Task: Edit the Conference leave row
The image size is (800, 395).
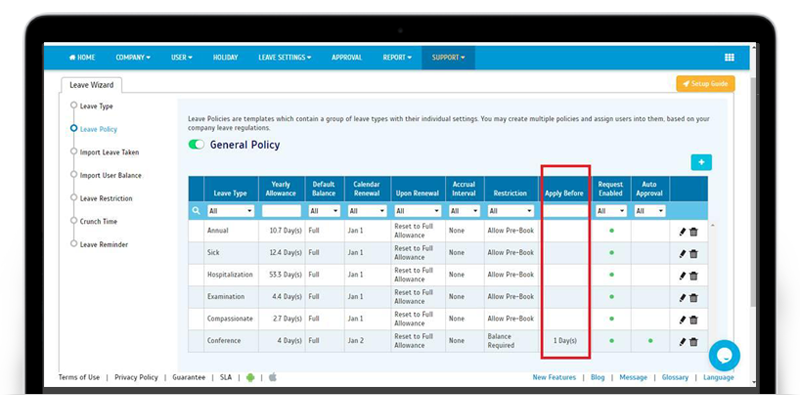Action: pos(683,341)
